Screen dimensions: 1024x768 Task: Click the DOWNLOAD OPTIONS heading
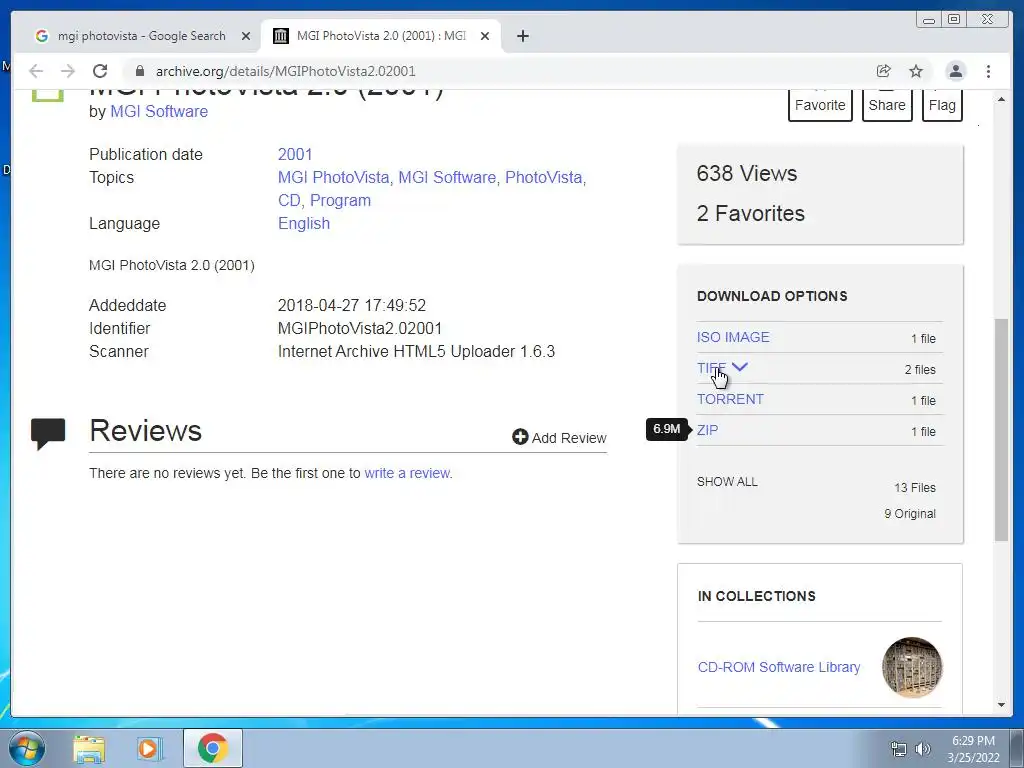[772, 296]
